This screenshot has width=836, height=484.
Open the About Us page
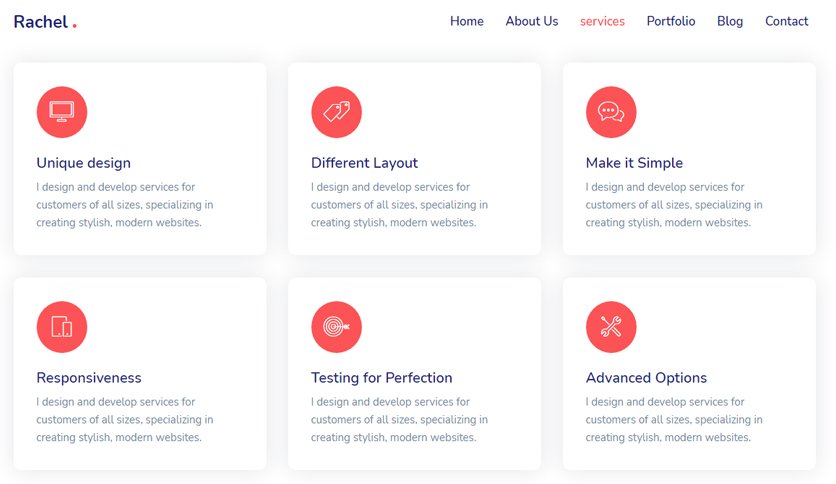click(x=532, y=21)
